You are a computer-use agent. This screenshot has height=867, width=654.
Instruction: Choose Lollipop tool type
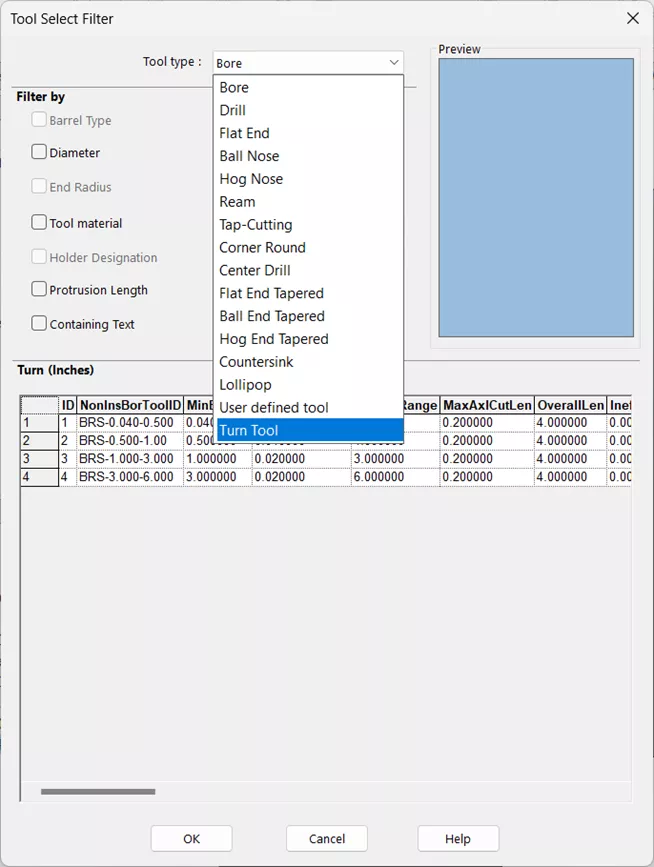(x=308, y=384)
